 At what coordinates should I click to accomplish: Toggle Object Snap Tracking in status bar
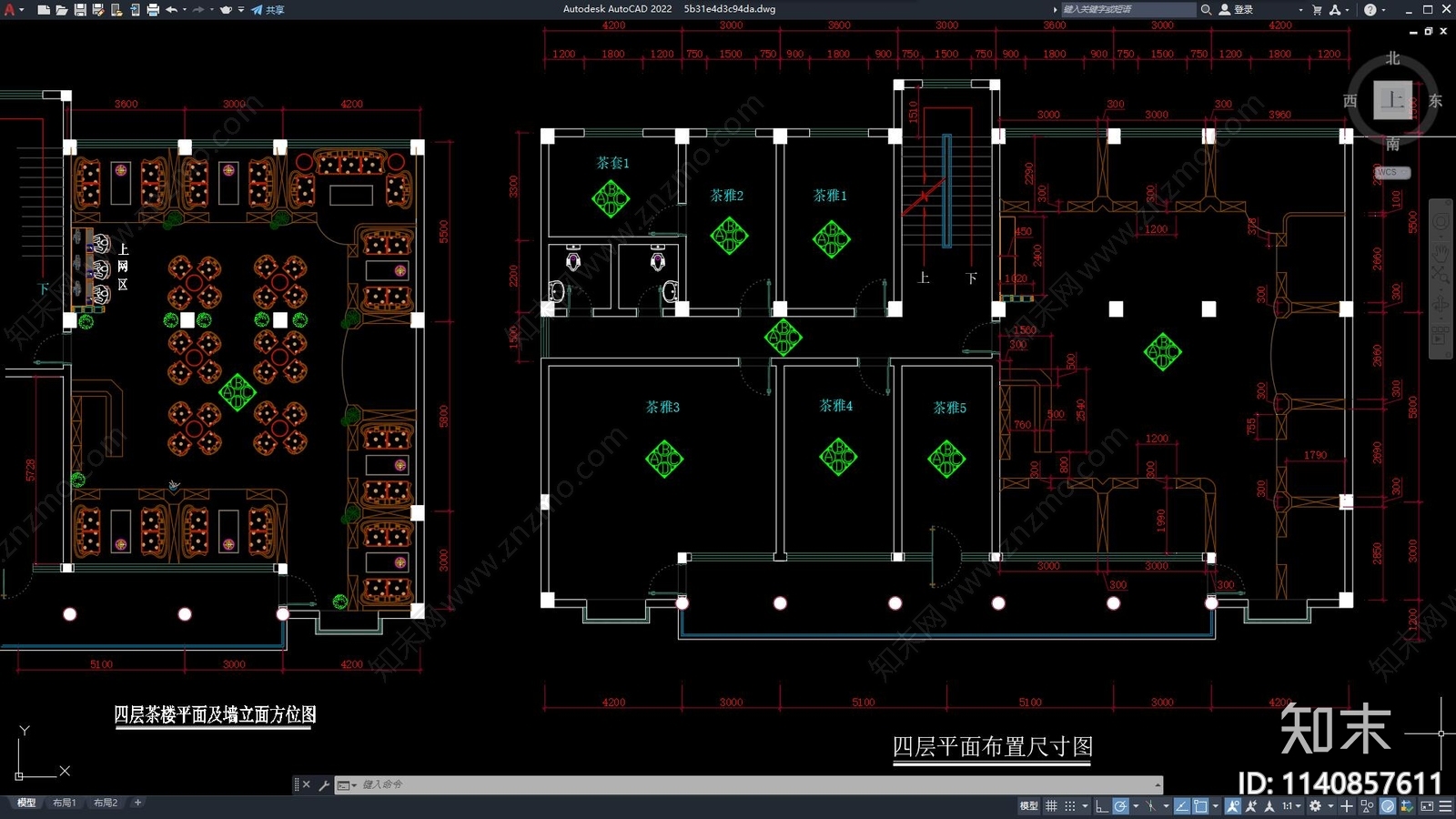[x=1182, y=805]
